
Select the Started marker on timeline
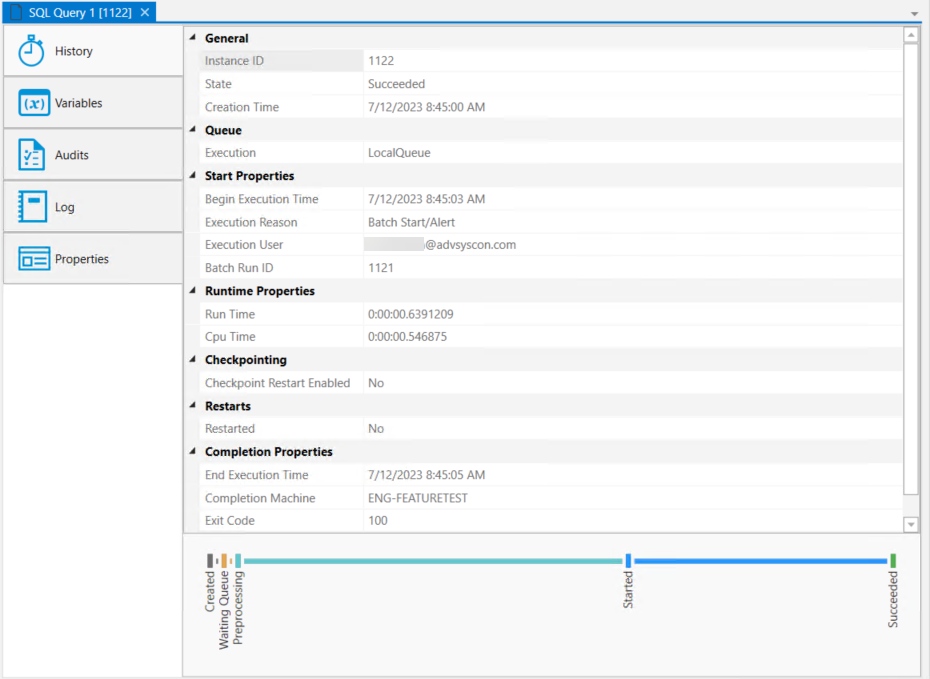tap(628, 561)
